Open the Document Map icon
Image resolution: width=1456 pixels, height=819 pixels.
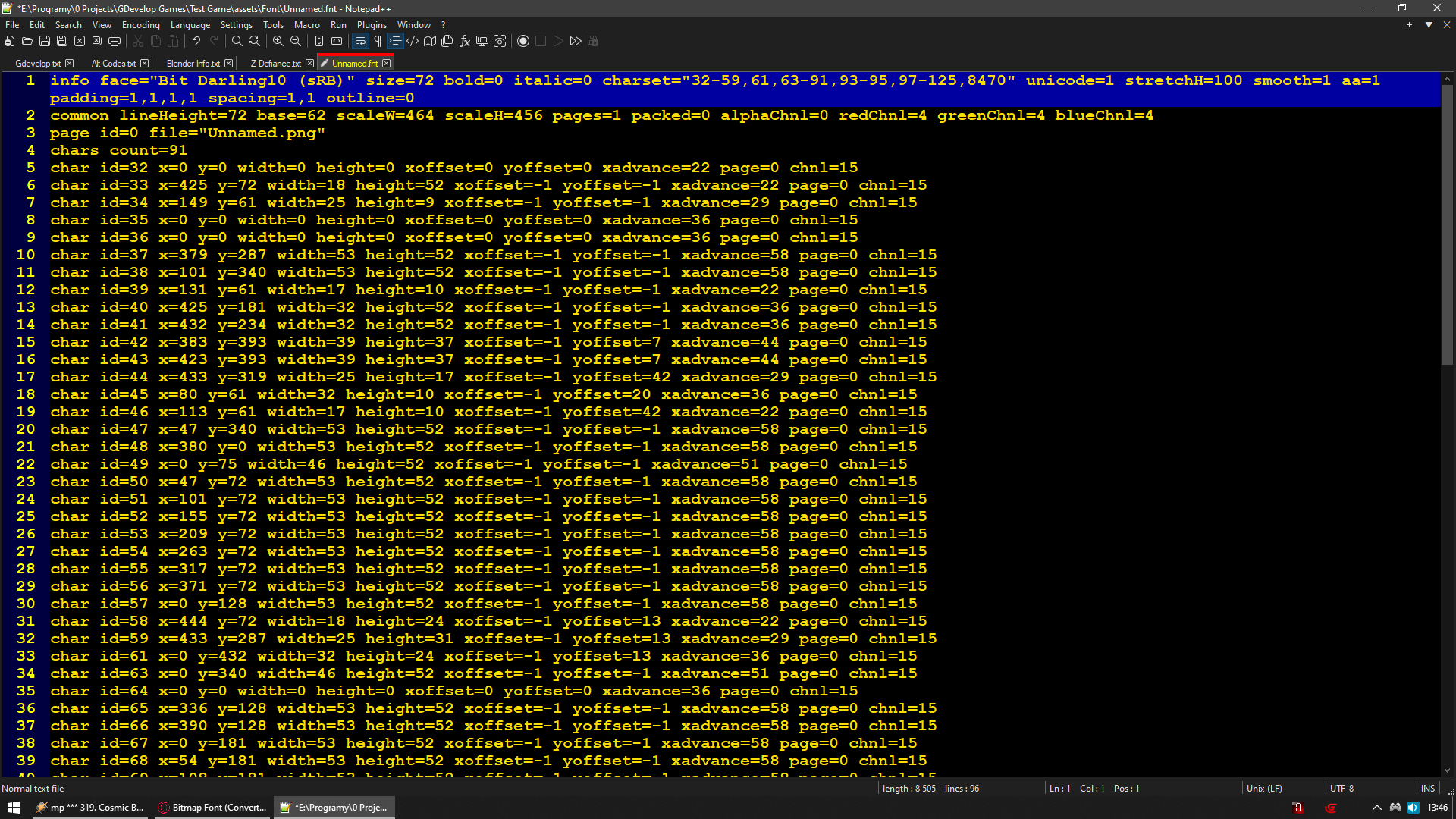(x=430, y=41)
